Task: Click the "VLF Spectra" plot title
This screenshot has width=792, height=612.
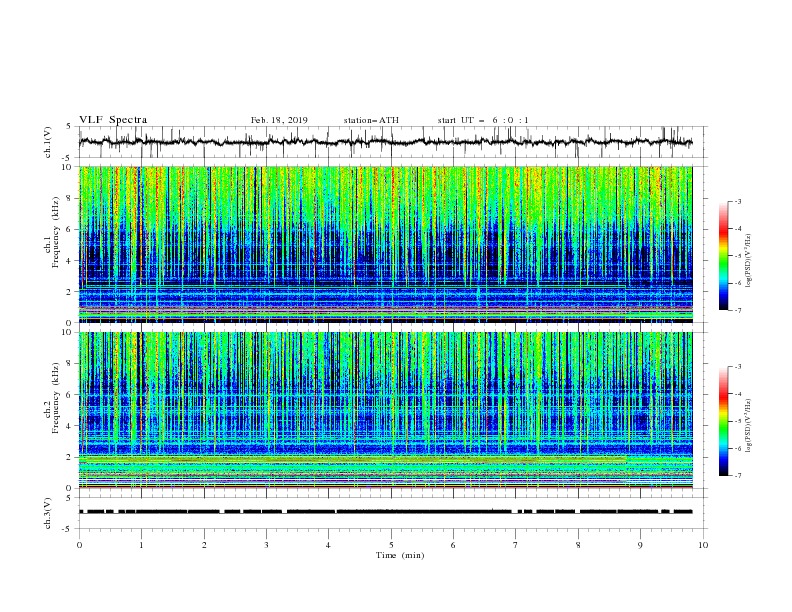Action: pos(113,120)
